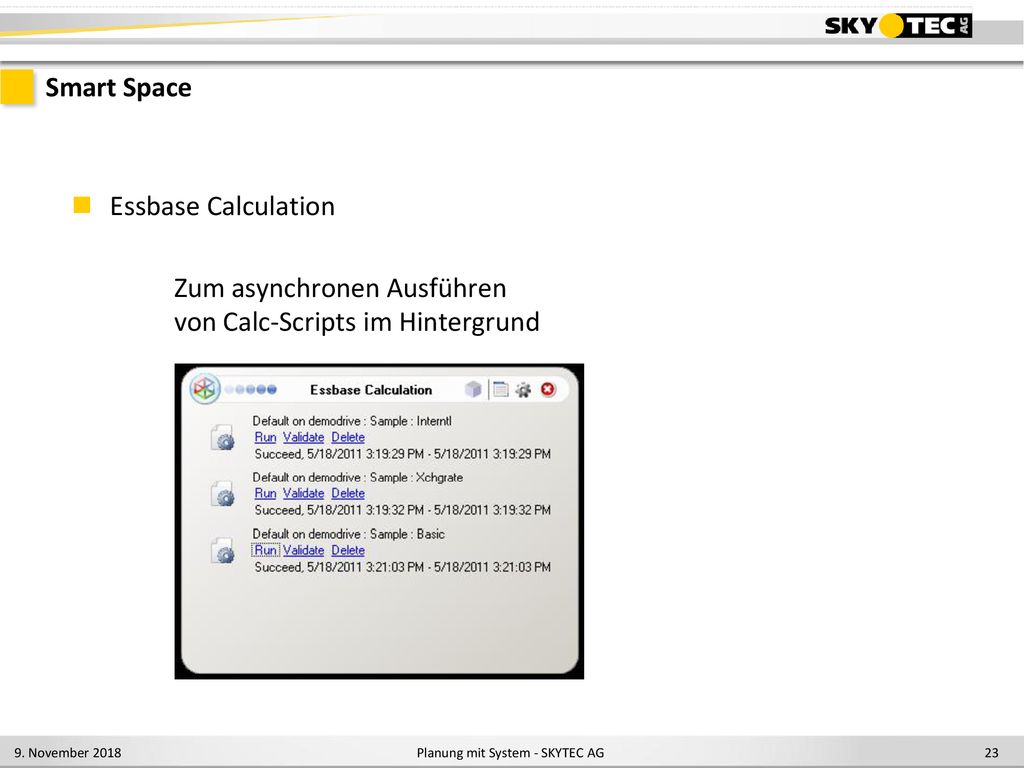Click the "Essbase Calculation" title in the widget header
The image size is (1024, 768).
pyautogui.click(x=371, y=390)
